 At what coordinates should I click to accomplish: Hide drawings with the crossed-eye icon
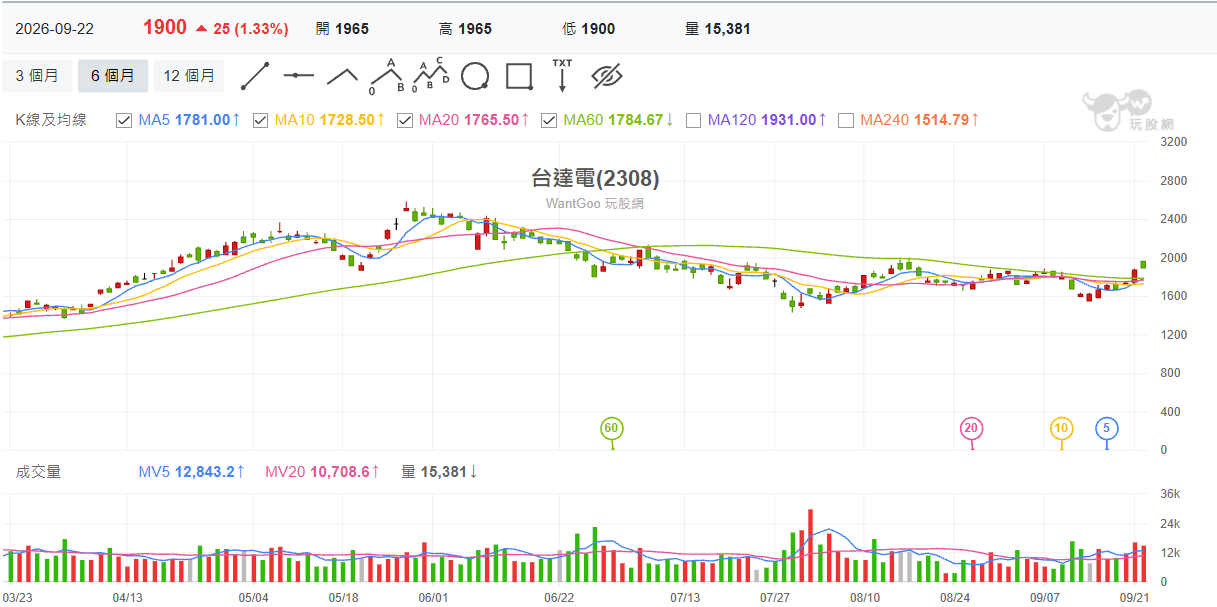tap(607, 76)
